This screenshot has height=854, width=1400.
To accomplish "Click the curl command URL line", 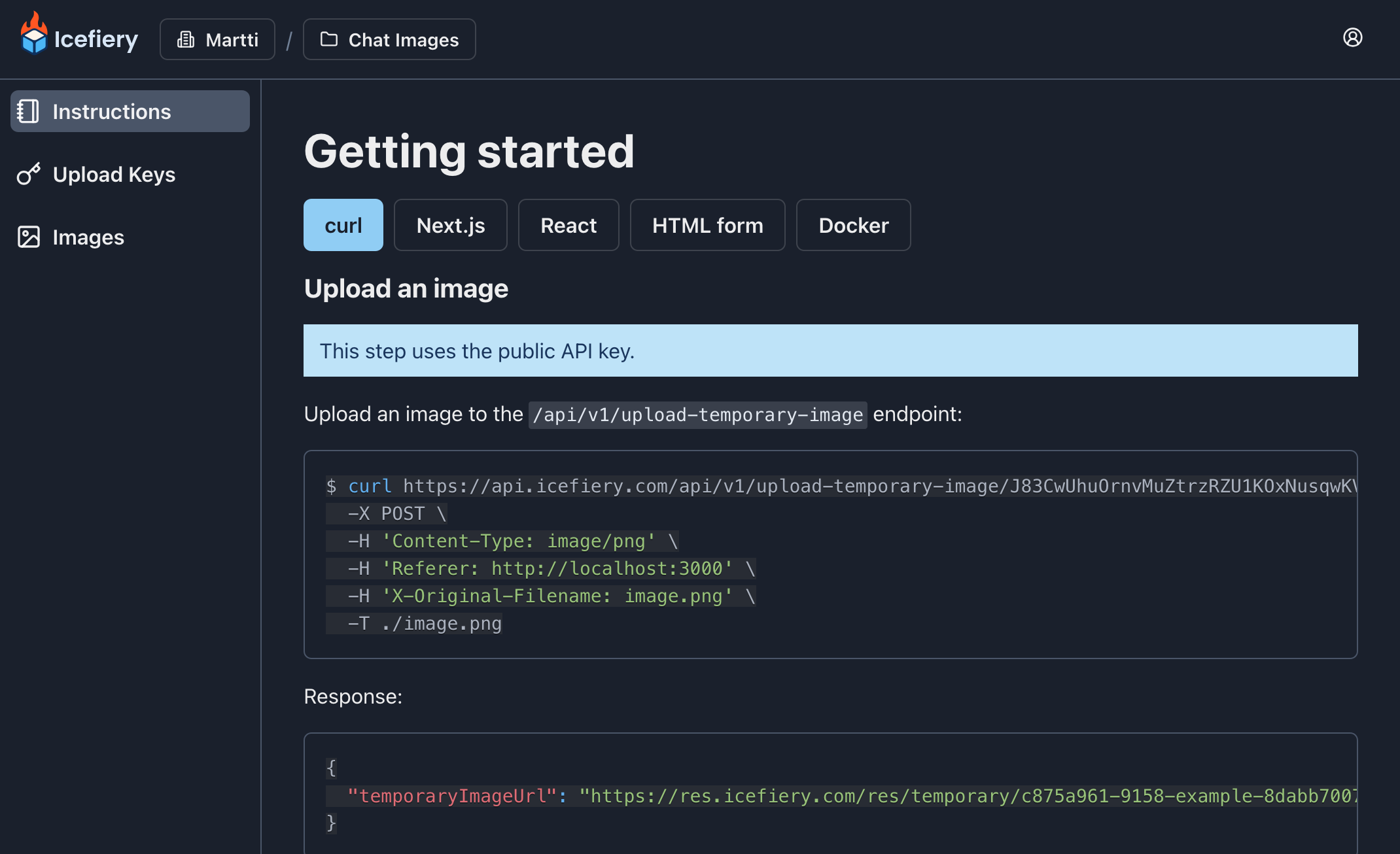I will pos(841,486).
